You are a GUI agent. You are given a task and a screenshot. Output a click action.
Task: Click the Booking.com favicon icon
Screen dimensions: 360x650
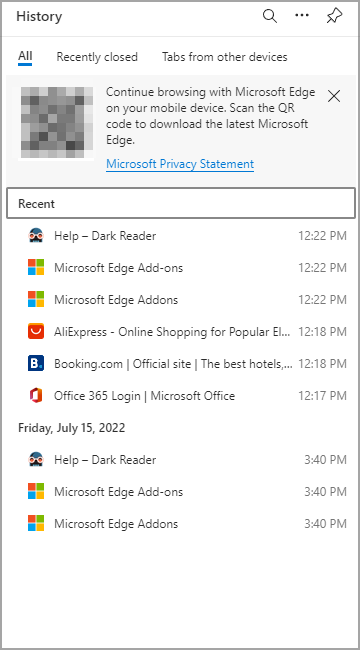pyautogui.click(x=36, y=364)
